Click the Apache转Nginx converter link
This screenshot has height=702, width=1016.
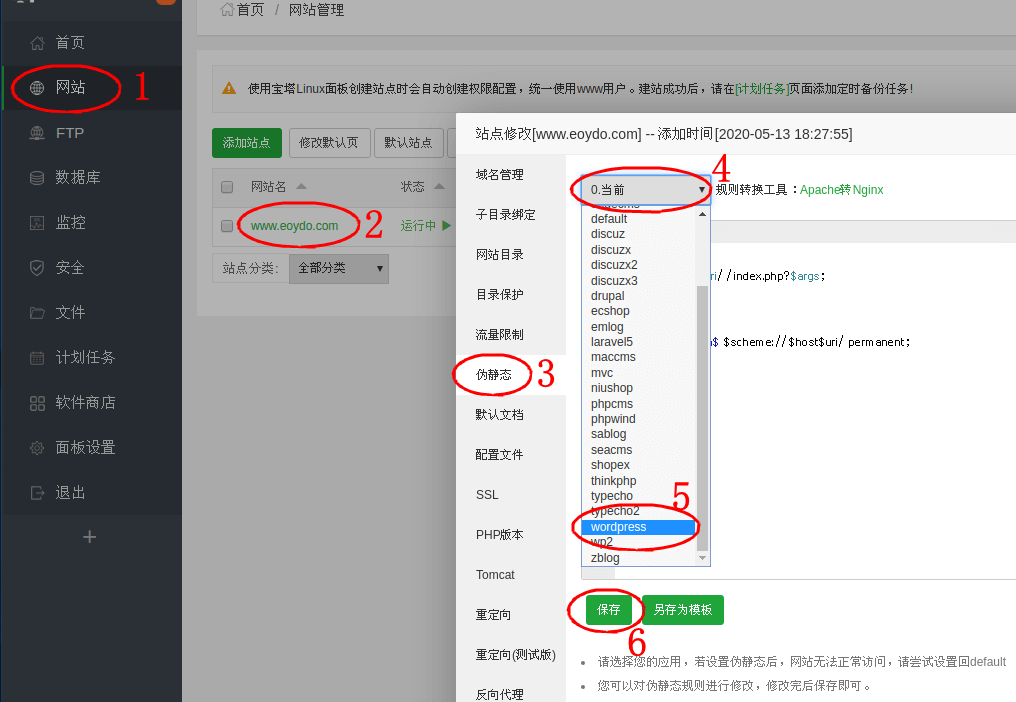(842, 190)
